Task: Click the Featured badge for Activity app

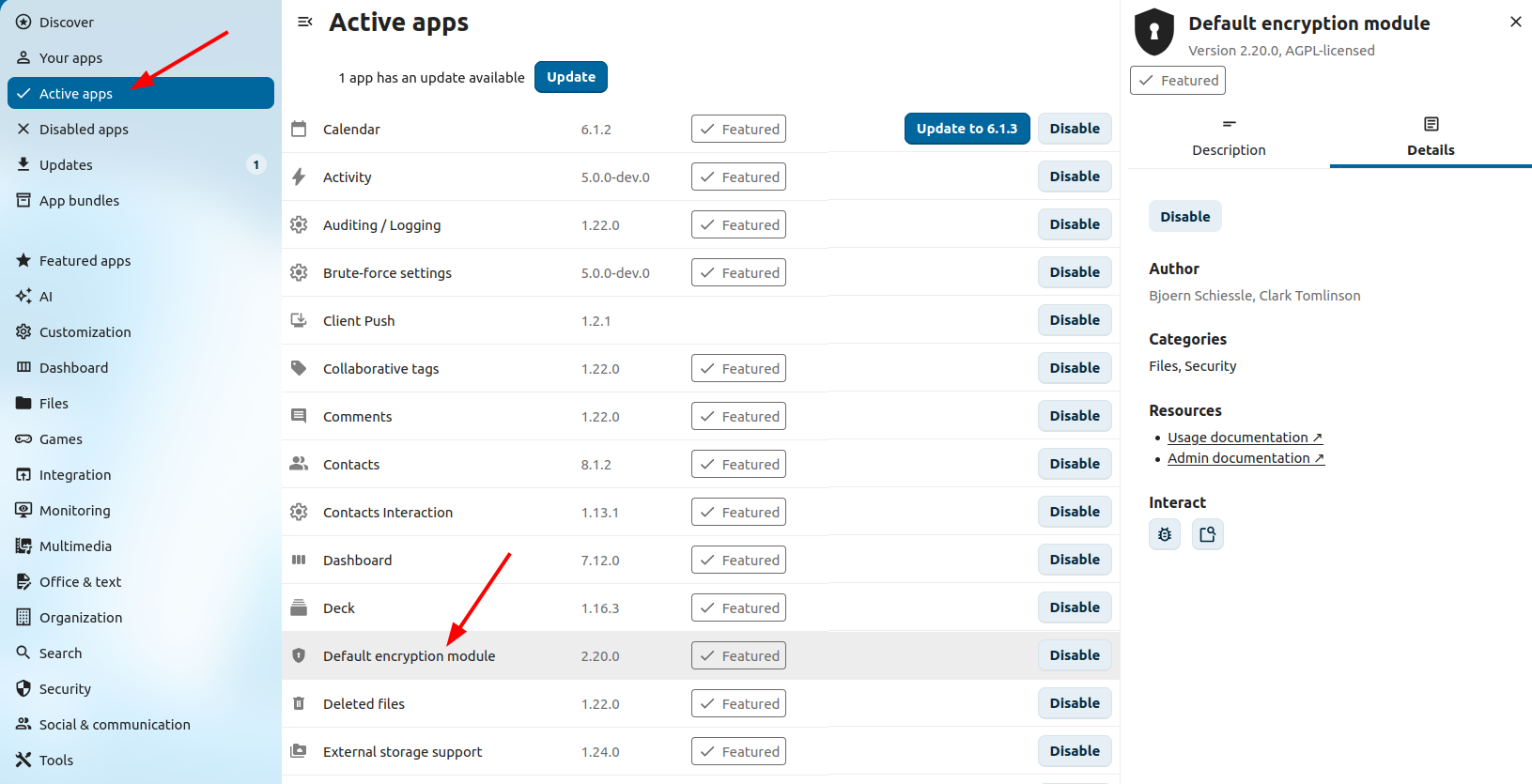Action: tap(738, 177)
